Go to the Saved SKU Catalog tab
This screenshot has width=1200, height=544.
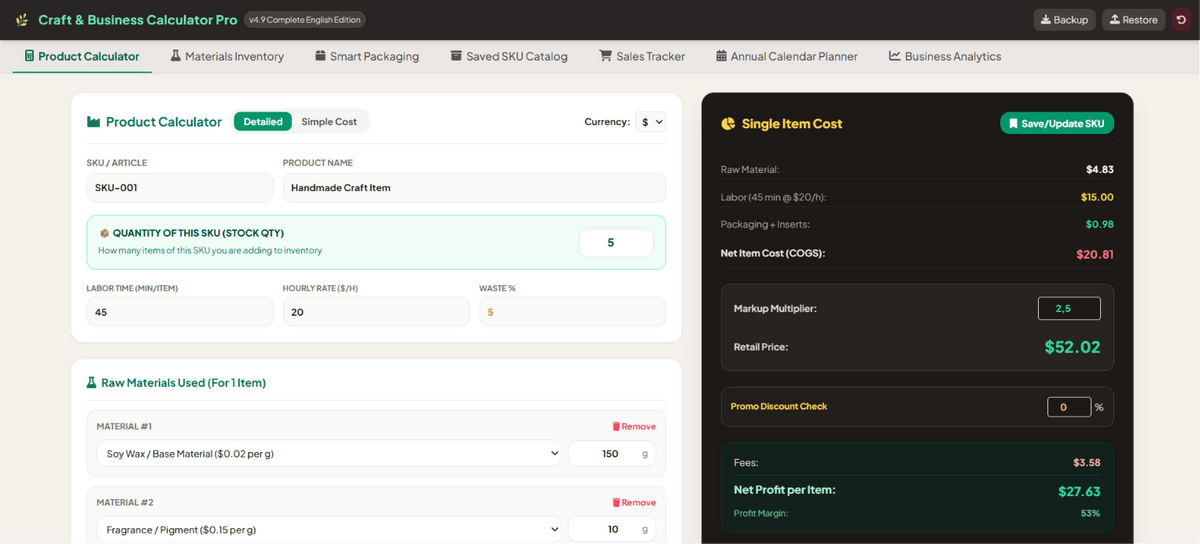point(509,56)
